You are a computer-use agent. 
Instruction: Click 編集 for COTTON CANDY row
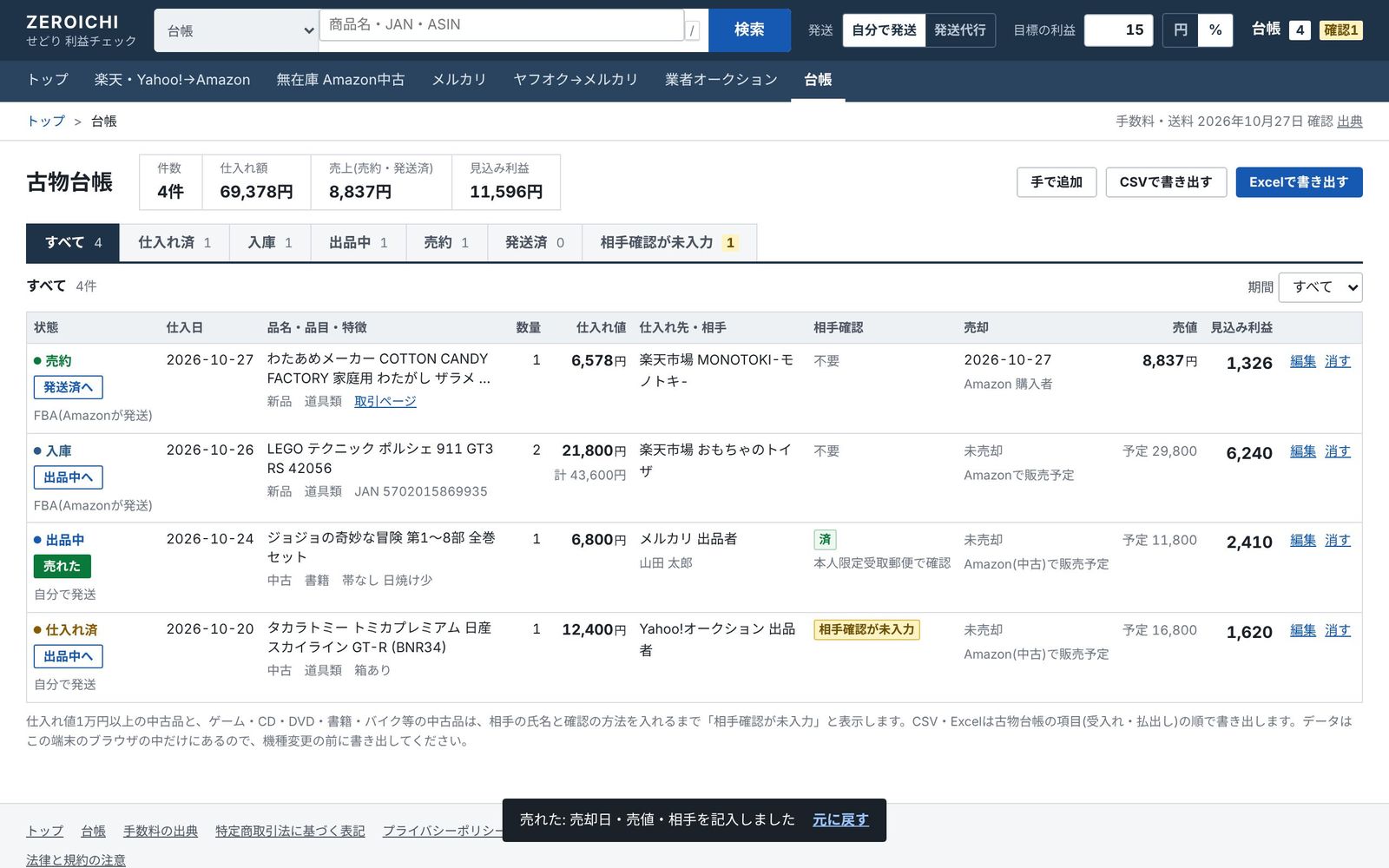tap(1303, 361)
